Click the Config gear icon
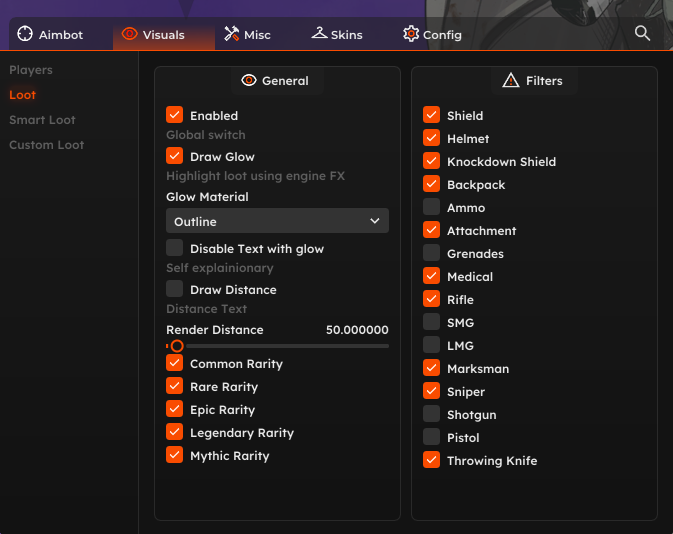 [x=410, y=34]
